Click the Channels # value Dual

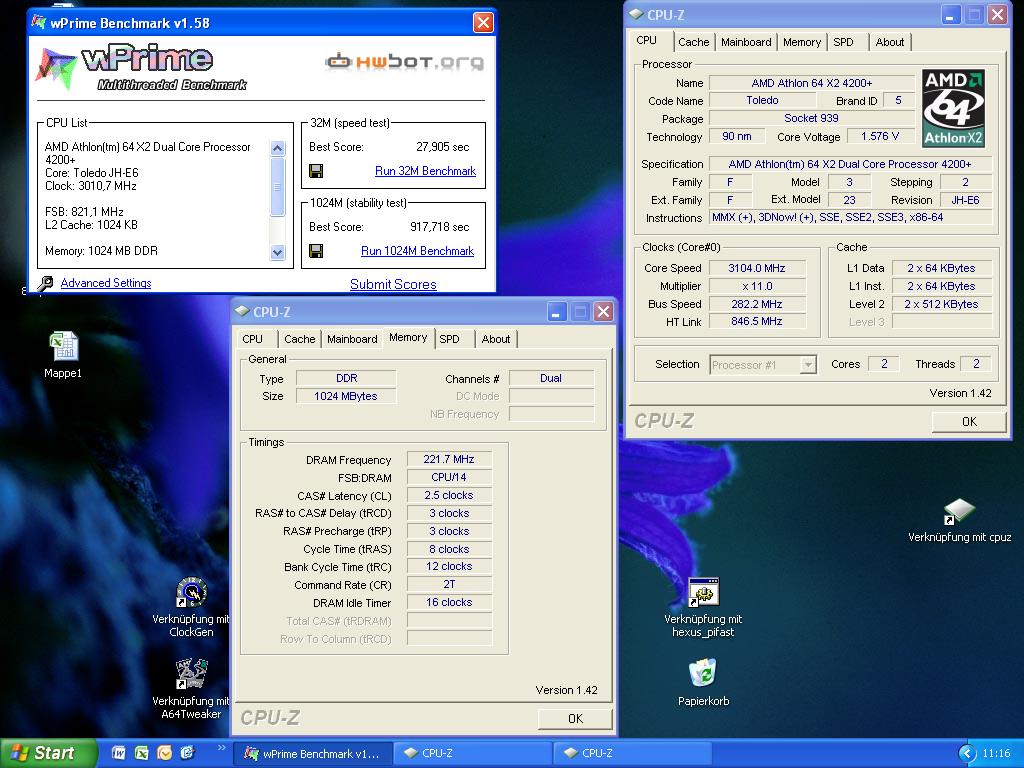point(551,378)
